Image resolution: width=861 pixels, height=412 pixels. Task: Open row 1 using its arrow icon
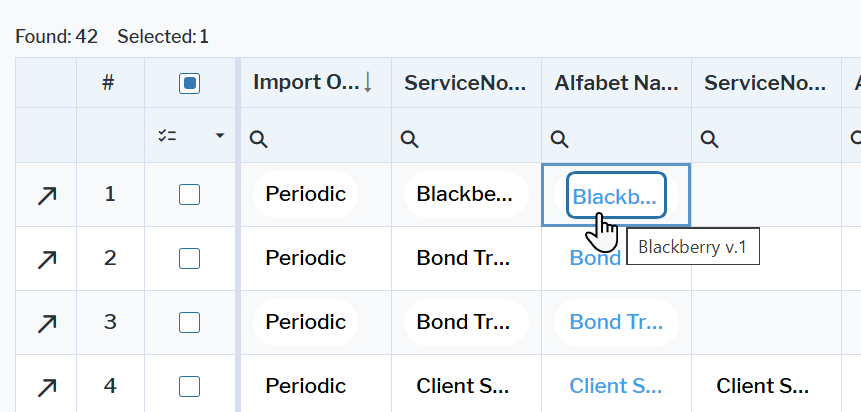point(46,195)
